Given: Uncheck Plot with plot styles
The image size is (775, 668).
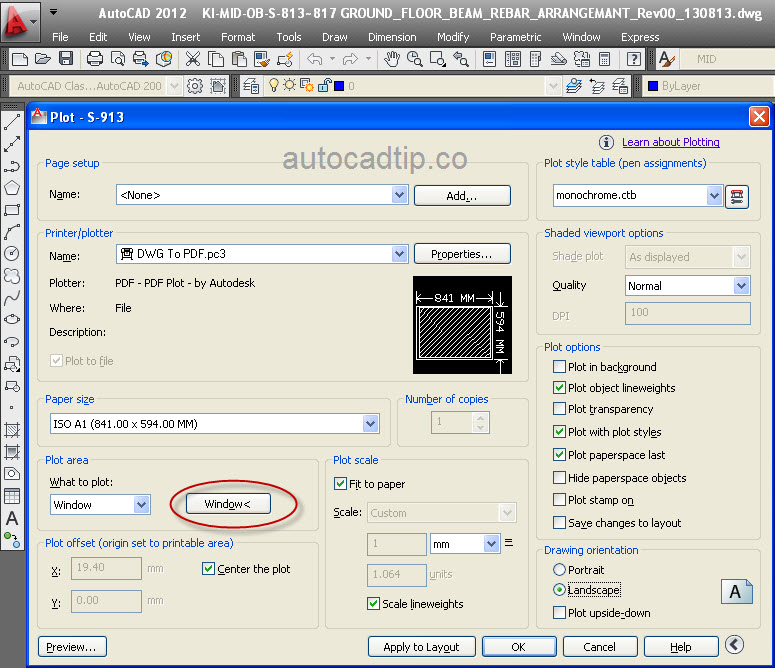Looking at the screenshot, I should (x=559, y=432).
